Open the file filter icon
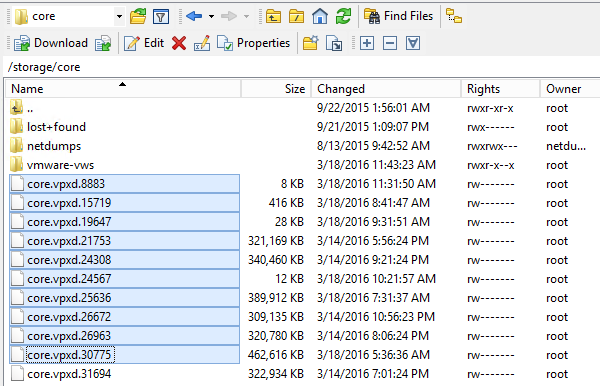This screenshot has height=386, width=600. (161, 16)
